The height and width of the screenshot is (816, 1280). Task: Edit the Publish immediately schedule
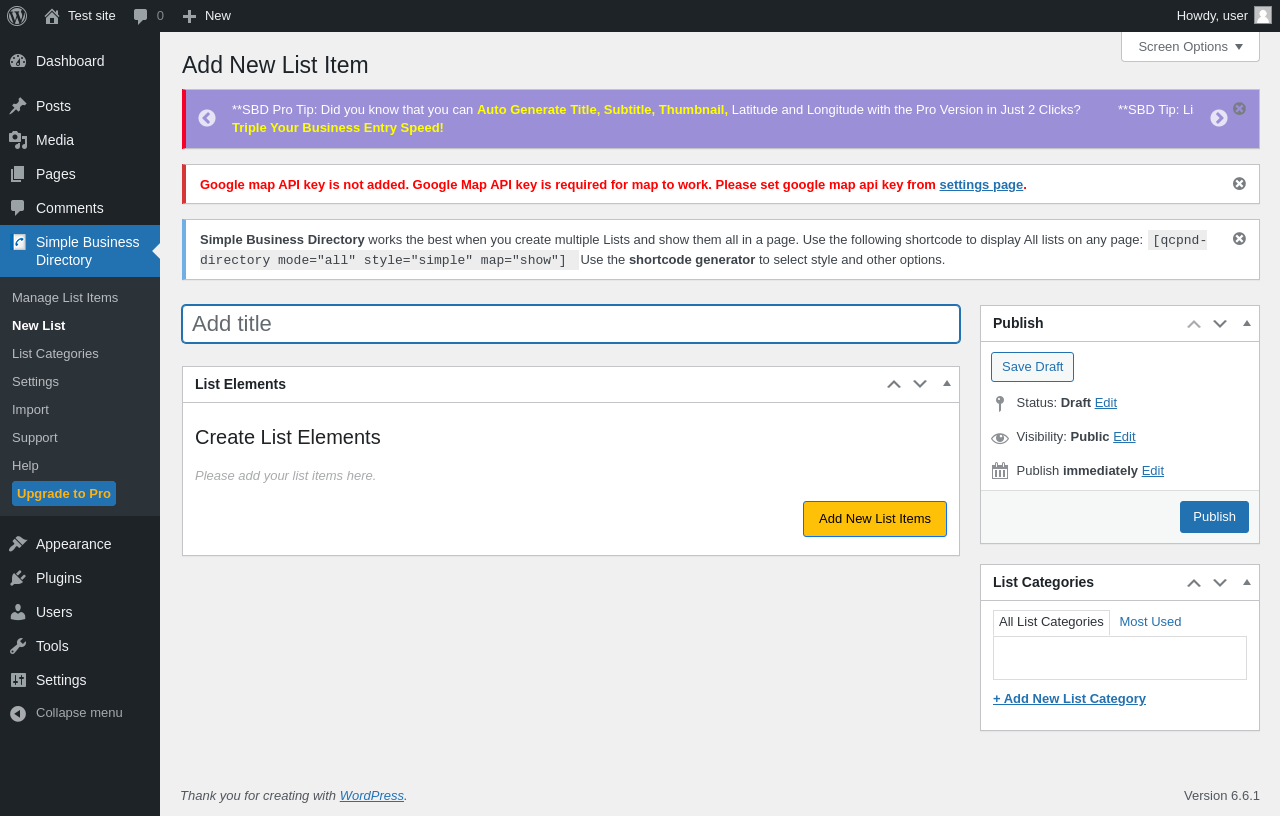pyautogui.click(x=1153, y=470)
